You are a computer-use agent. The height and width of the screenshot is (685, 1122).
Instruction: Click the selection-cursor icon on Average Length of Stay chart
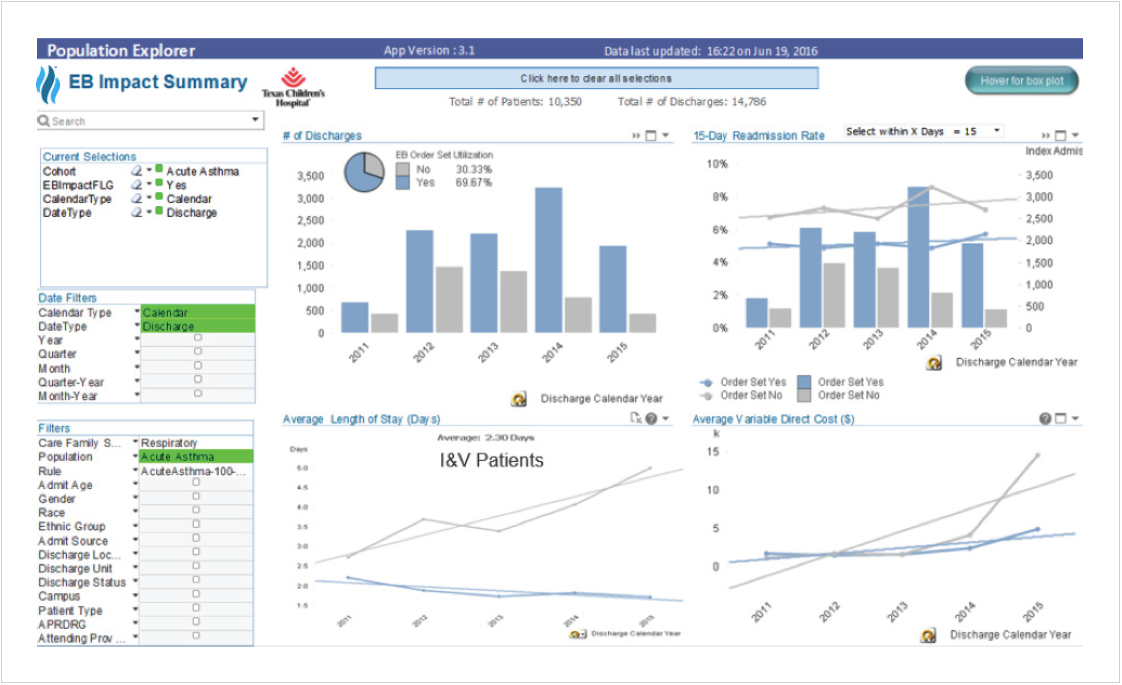[x=635, y=418]
